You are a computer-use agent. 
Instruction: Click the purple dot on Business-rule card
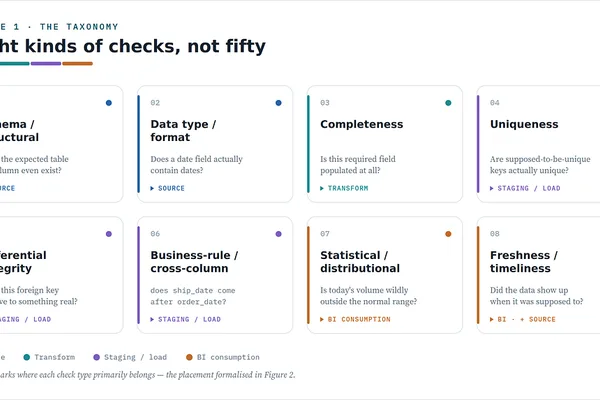pos(279,234)
